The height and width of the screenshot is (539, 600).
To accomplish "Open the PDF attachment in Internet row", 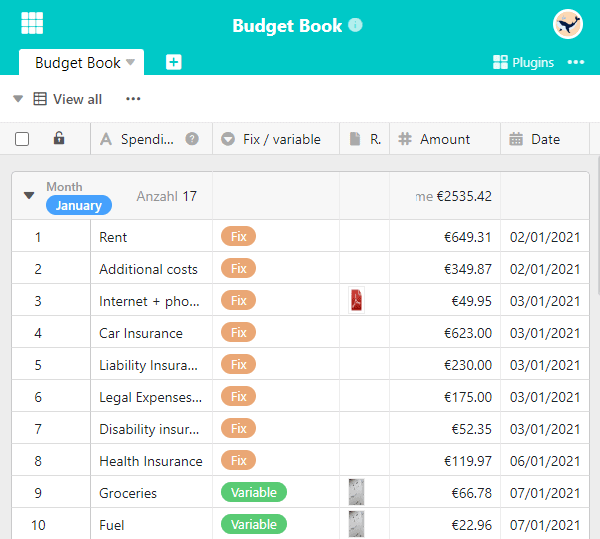I will coord(355,300).
